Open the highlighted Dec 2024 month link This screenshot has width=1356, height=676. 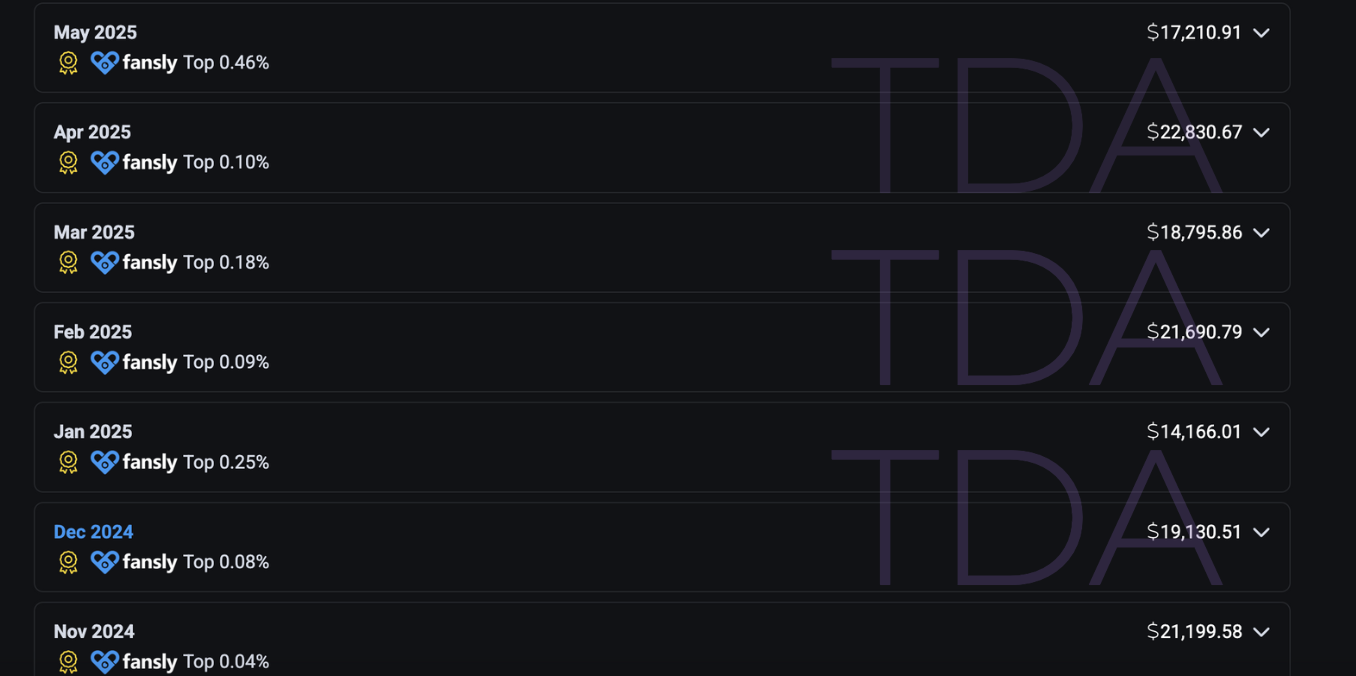coord(93,532)
